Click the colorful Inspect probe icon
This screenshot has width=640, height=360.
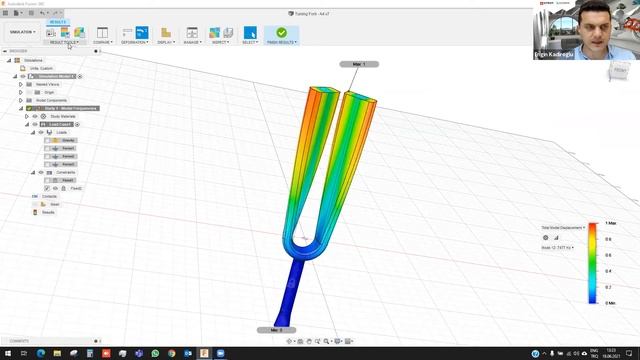pos(214,33)
